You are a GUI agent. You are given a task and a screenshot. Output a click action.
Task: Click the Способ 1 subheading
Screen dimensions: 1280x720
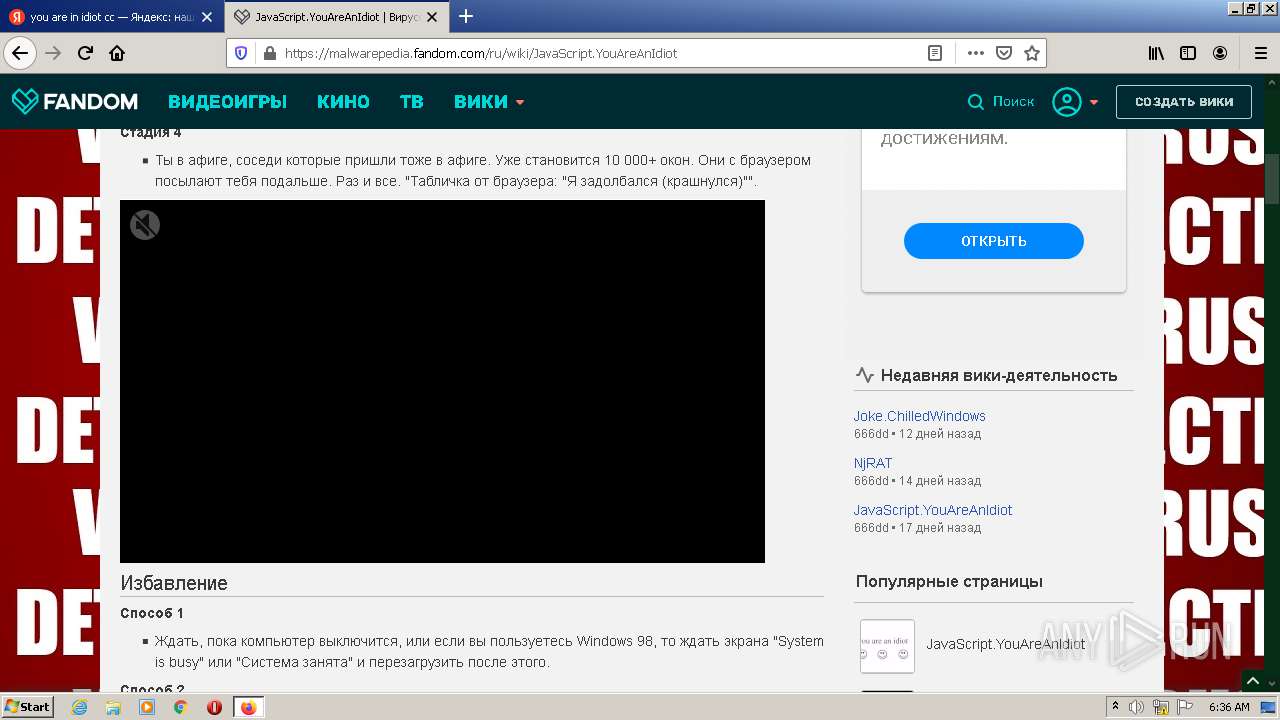click(152, 613)
